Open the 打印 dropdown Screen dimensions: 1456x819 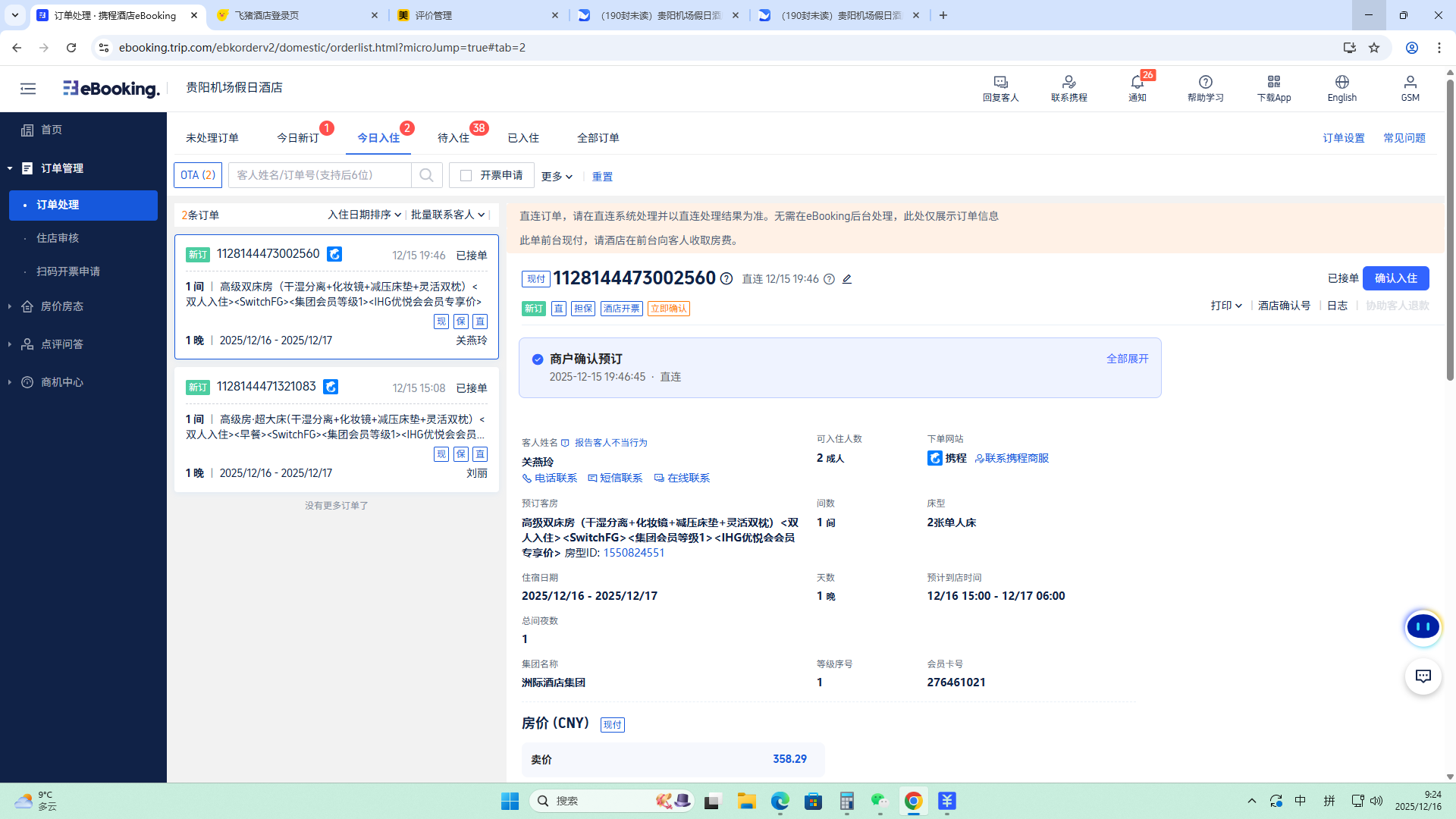pos(1226,306)
